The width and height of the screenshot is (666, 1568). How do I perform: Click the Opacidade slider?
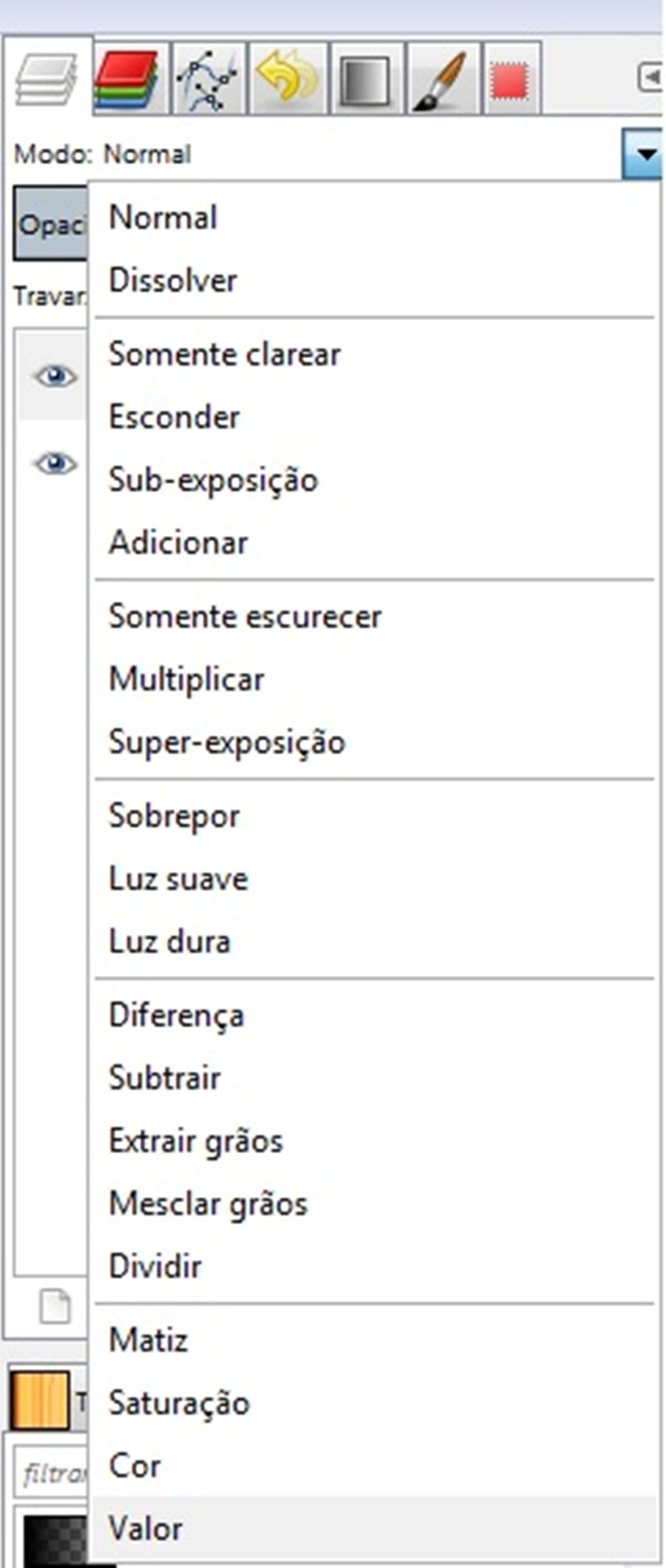tap(50, 225)
